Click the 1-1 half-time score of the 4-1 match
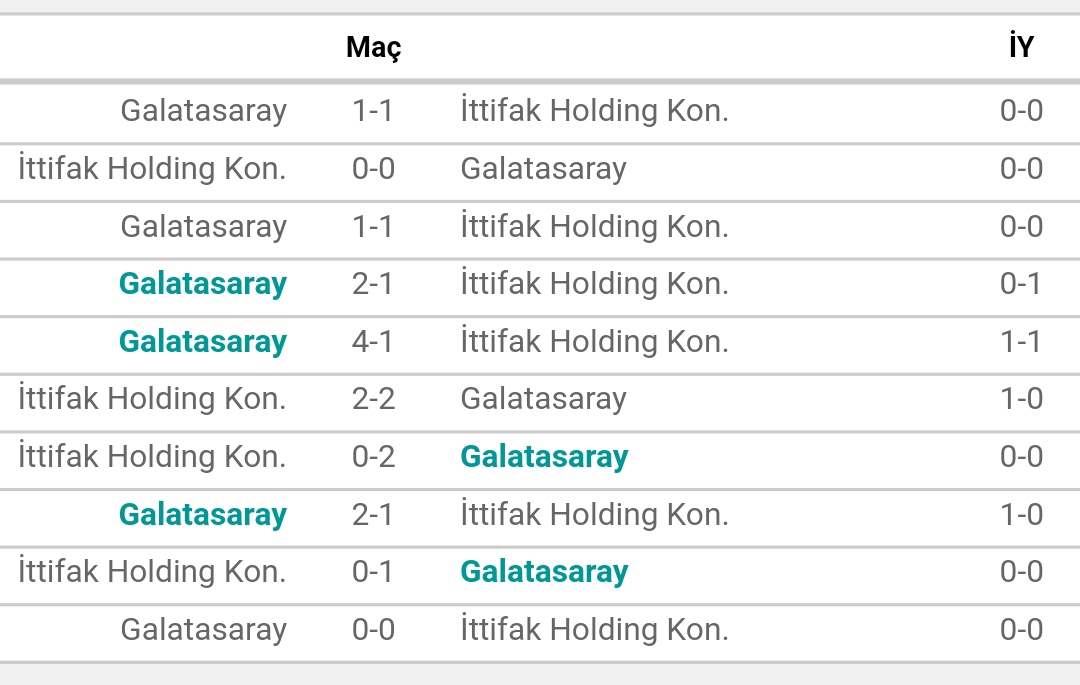The width and height of the screenshot is (1080, 685). click(1021, 341)
